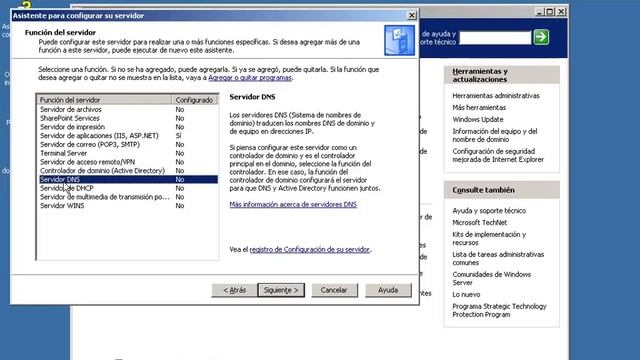Open Más herramientas link
The height and width of the screenshot is (360, 640).
click(479, 108)
